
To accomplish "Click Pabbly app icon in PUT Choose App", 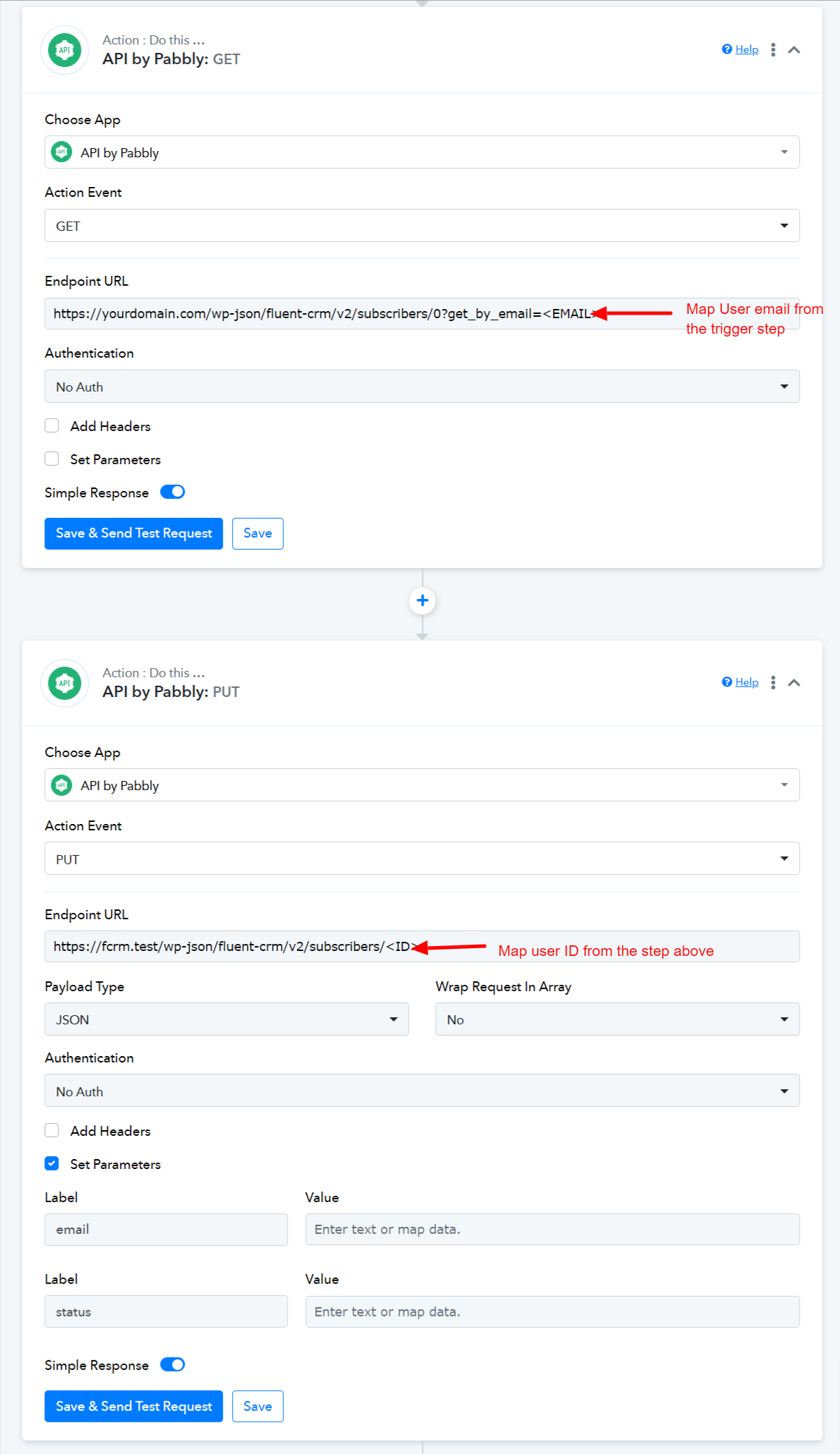I will [x=62, y=785].
